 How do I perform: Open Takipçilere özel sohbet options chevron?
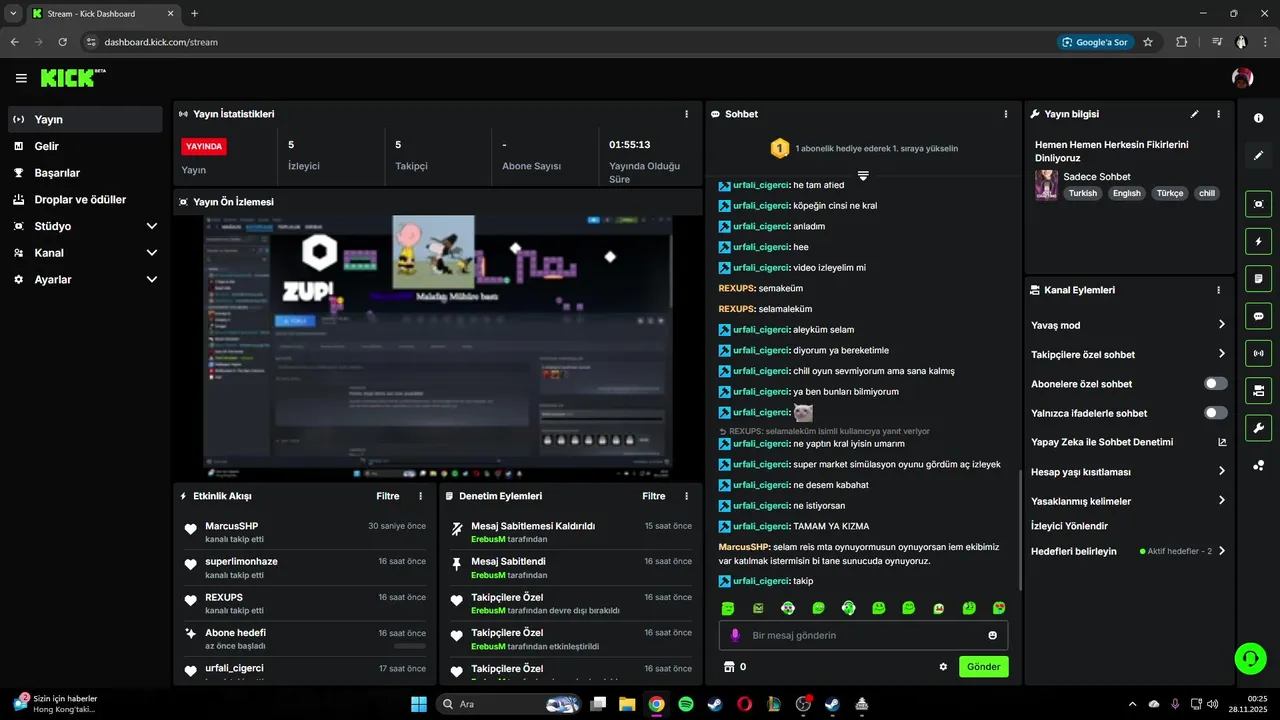1222,354
